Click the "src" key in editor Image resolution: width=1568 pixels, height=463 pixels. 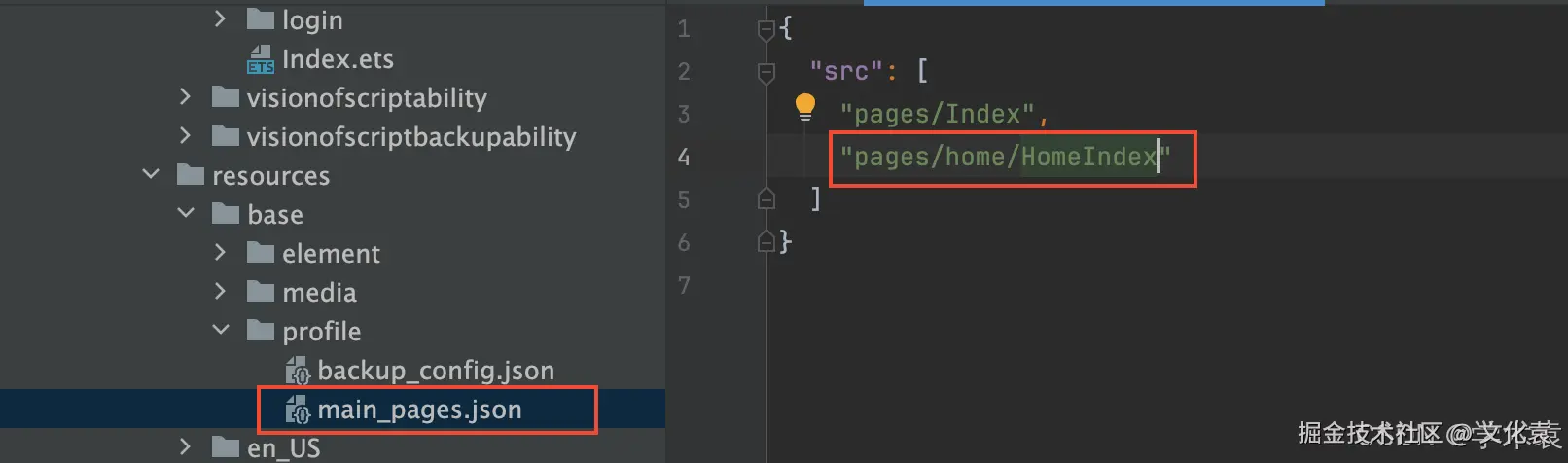tap(846, 71)
